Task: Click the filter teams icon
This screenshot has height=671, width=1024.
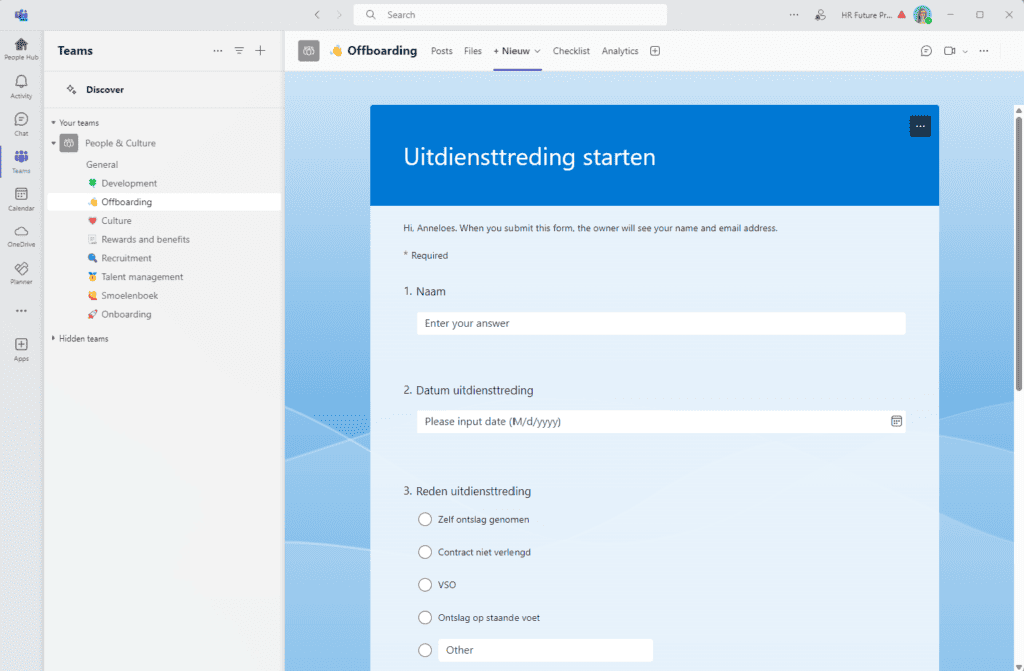Action: coord(239,51)
